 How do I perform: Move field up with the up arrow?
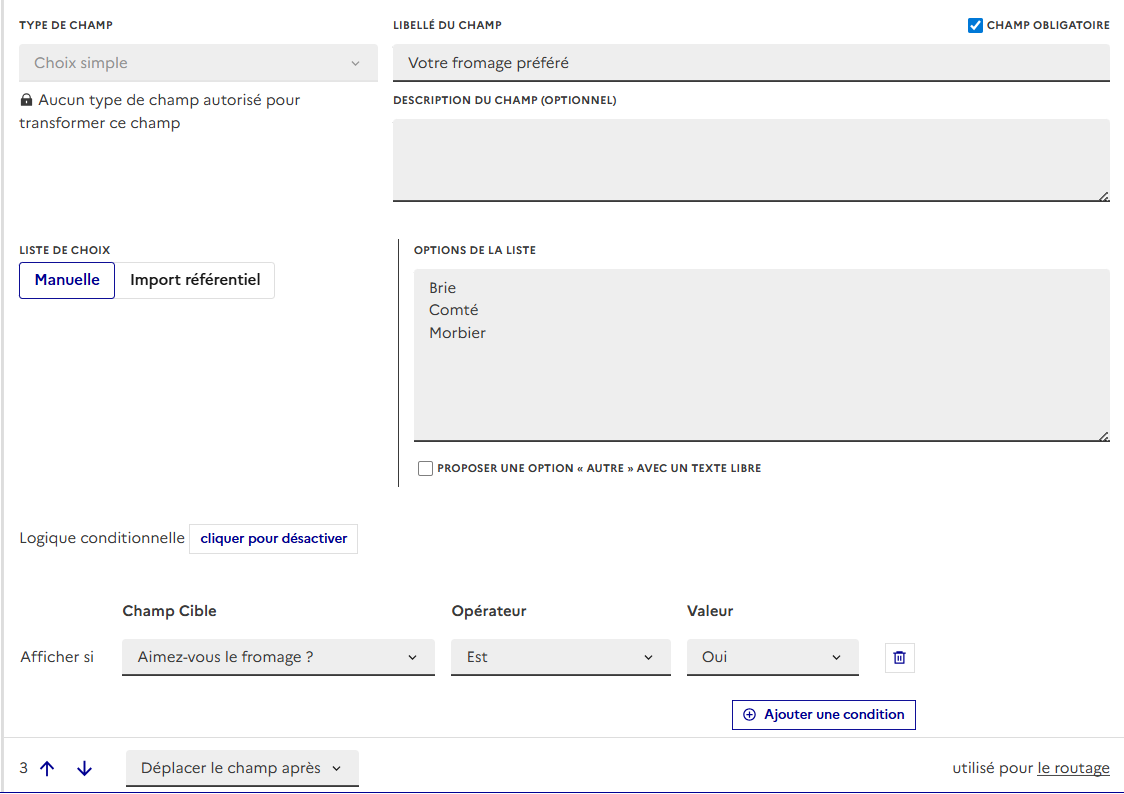coord(47,769)
